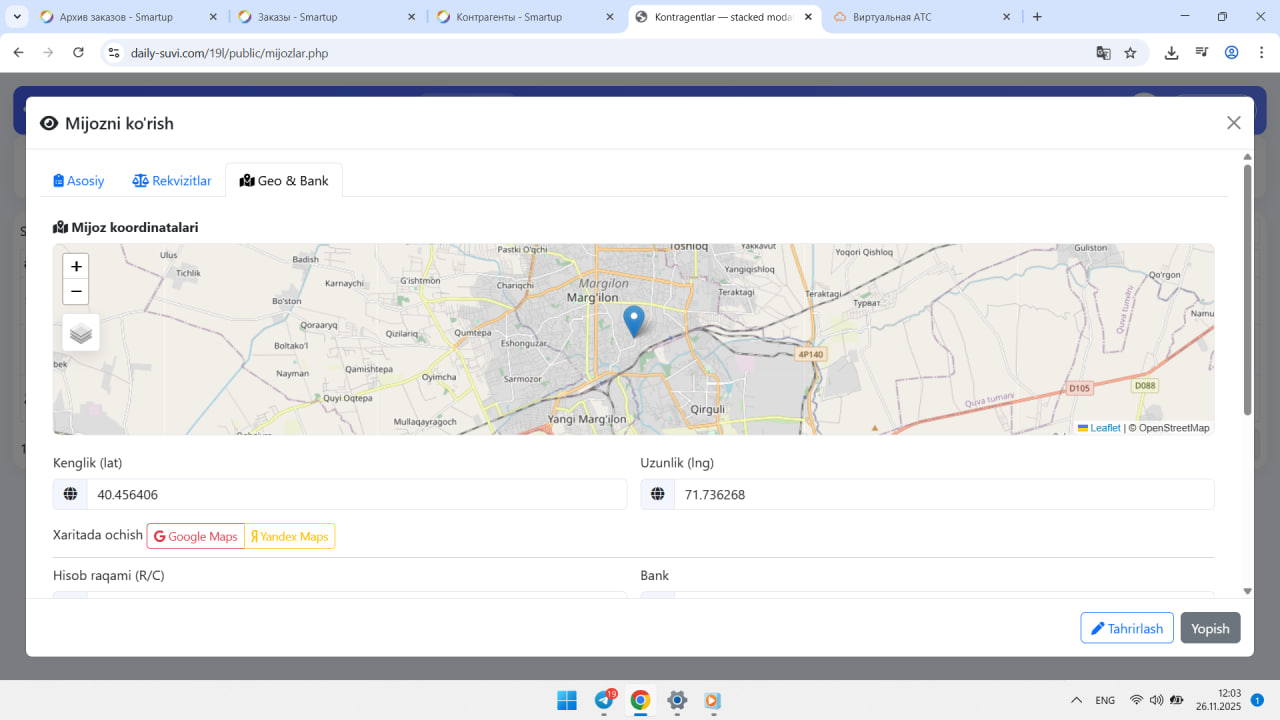Zoom in on the map
Viewport: 1280px width, 720px height.
pyautogui.click(x=76, y=266)
